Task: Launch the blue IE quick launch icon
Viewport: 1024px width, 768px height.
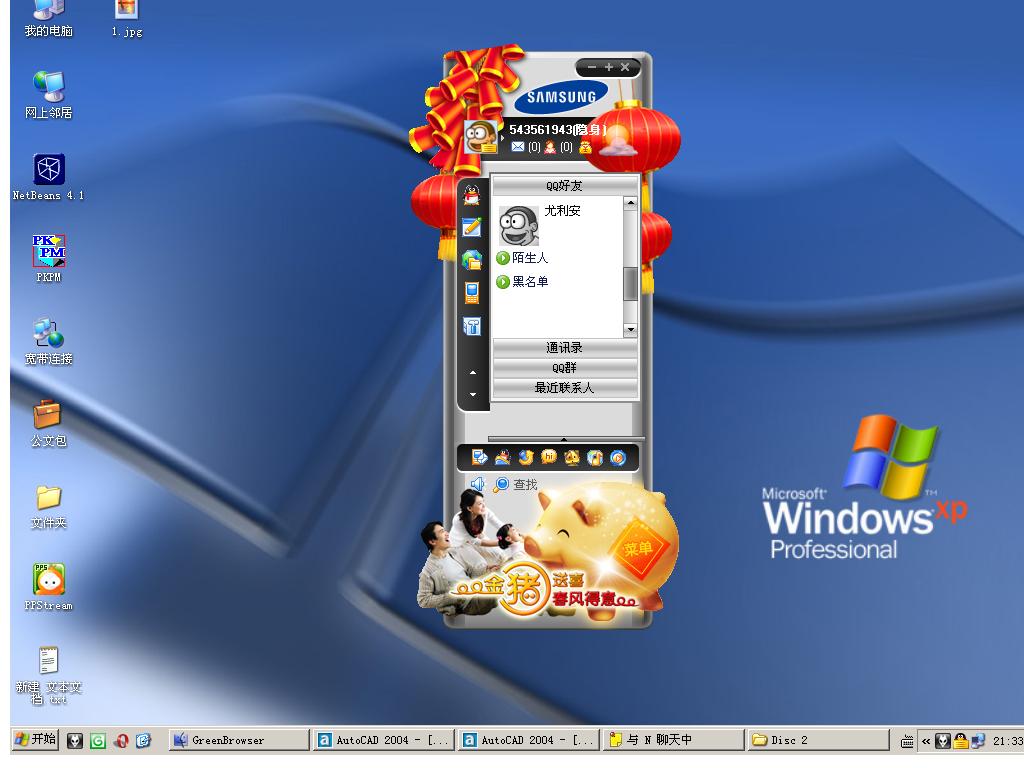Action: (143, 741)
